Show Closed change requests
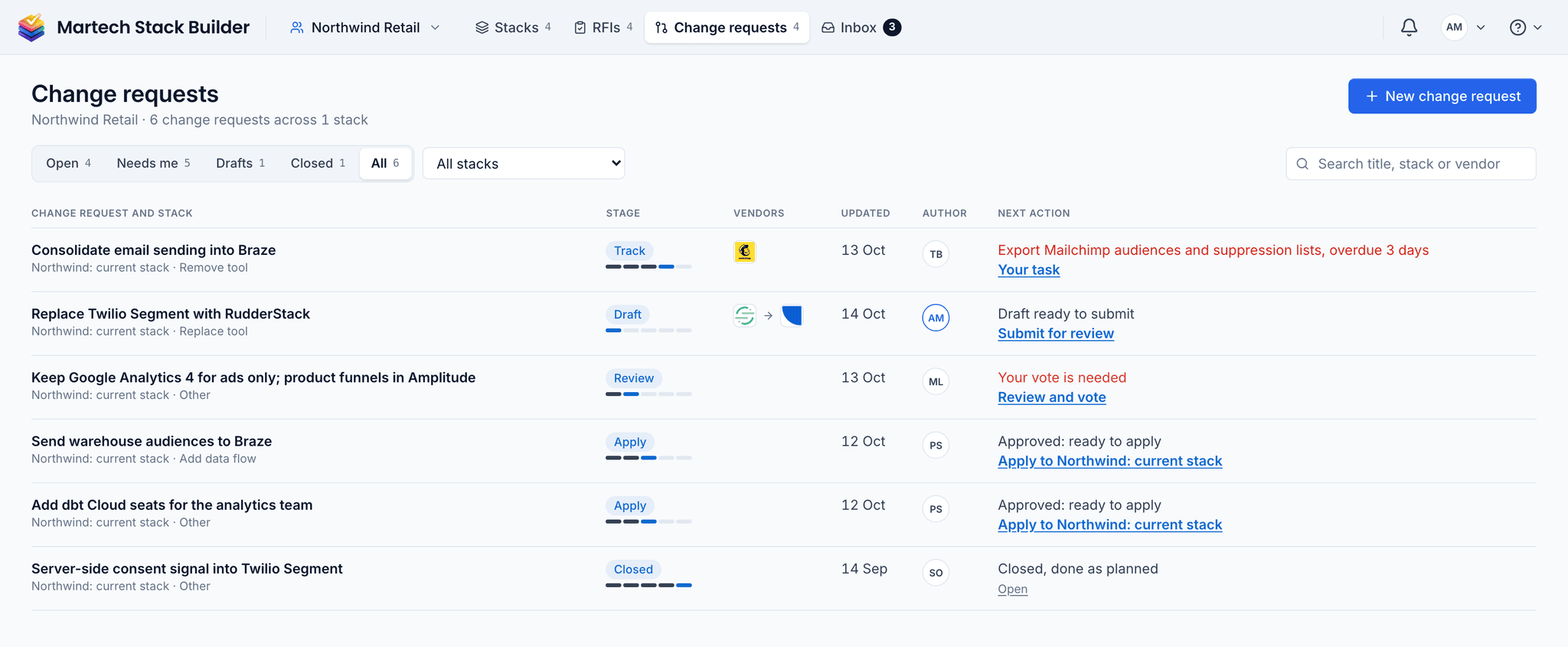This screenshot has width=1568, height=647. coord(318,163)
